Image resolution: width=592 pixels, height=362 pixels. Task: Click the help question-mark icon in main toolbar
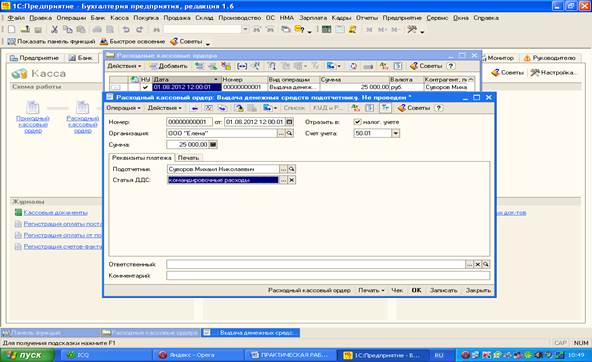(x=299, y=29)
